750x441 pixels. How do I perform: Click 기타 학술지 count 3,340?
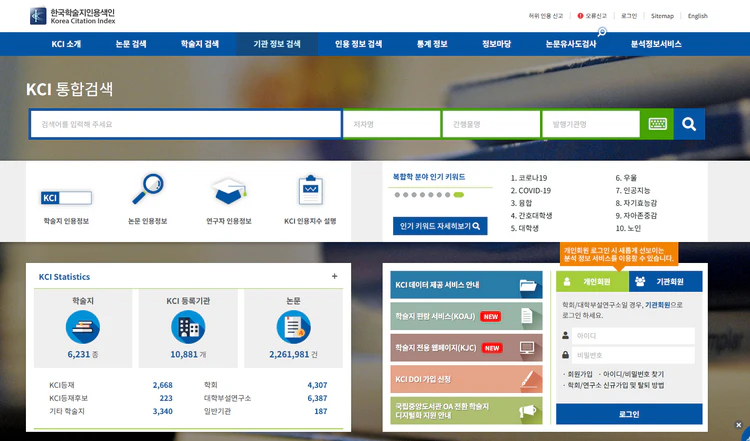pyautogui.click(x=163, y=411)
